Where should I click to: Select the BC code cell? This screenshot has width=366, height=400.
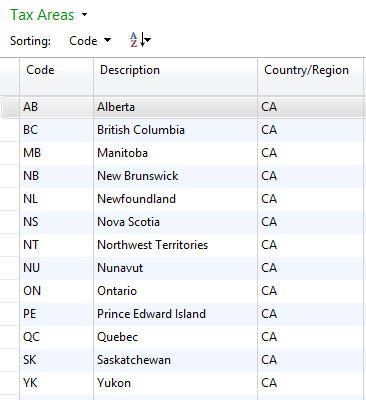[57, 130]
